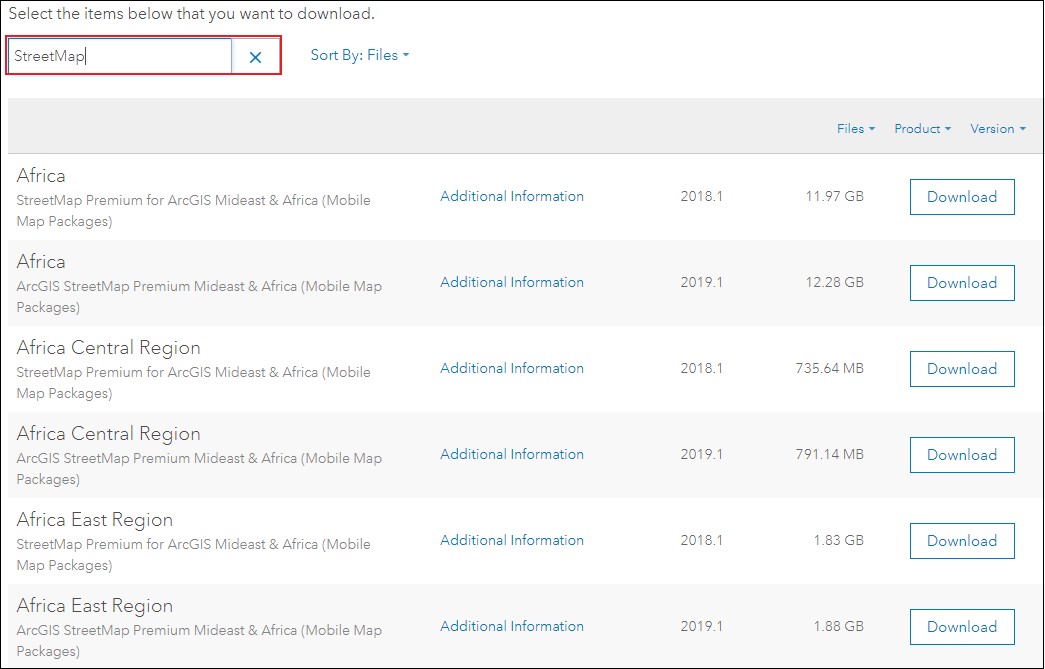1045x669 pixels.
Task: Click the 1.83 GB file size value
Action: click(x=838, y=540)
